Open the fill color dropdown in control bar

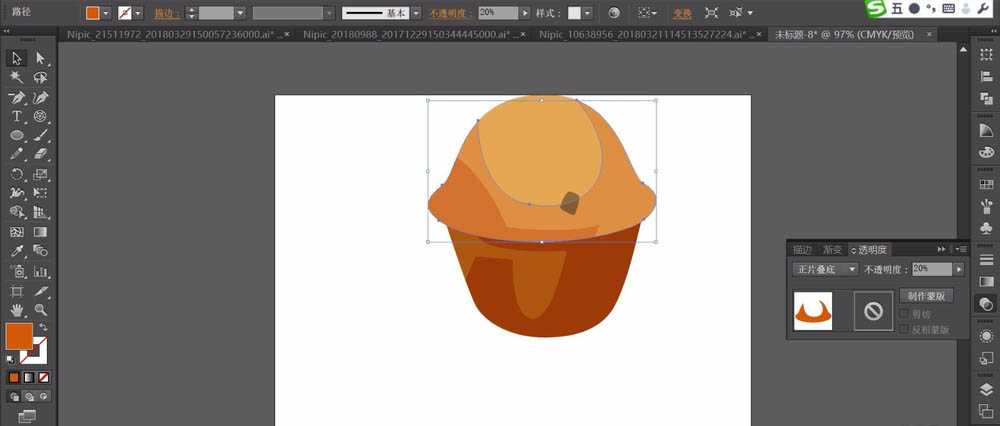[107, 13]
